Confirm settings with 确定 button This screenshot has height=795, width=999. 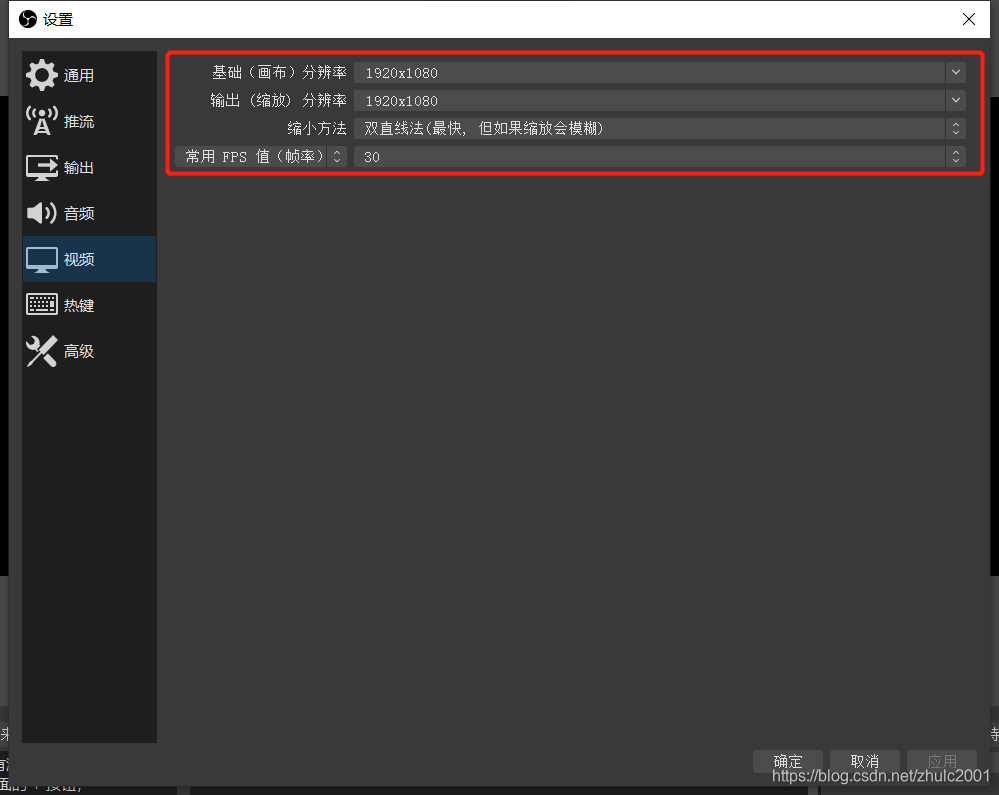tap(787, 761)
